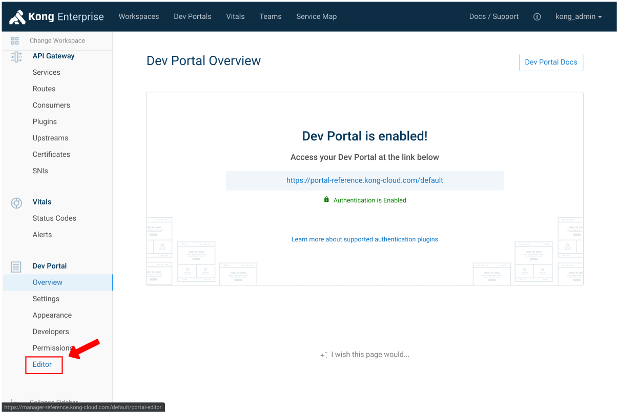The image size is (618, 412).
Task: Open the Teams page
Action: [270, 17]
